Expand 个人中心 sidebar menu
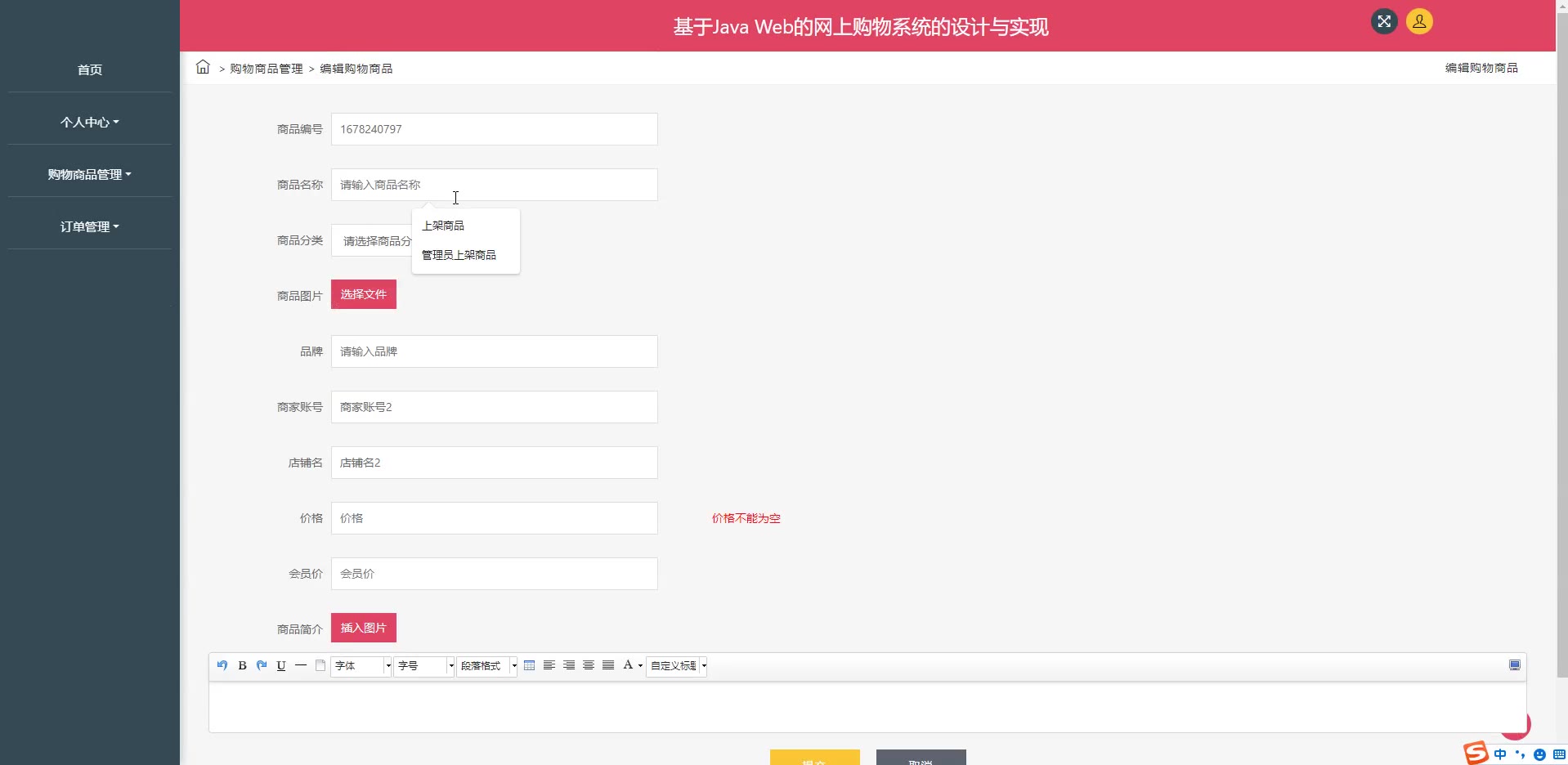1568x765 pixels. pyautogui.click(x=90, y=122)
